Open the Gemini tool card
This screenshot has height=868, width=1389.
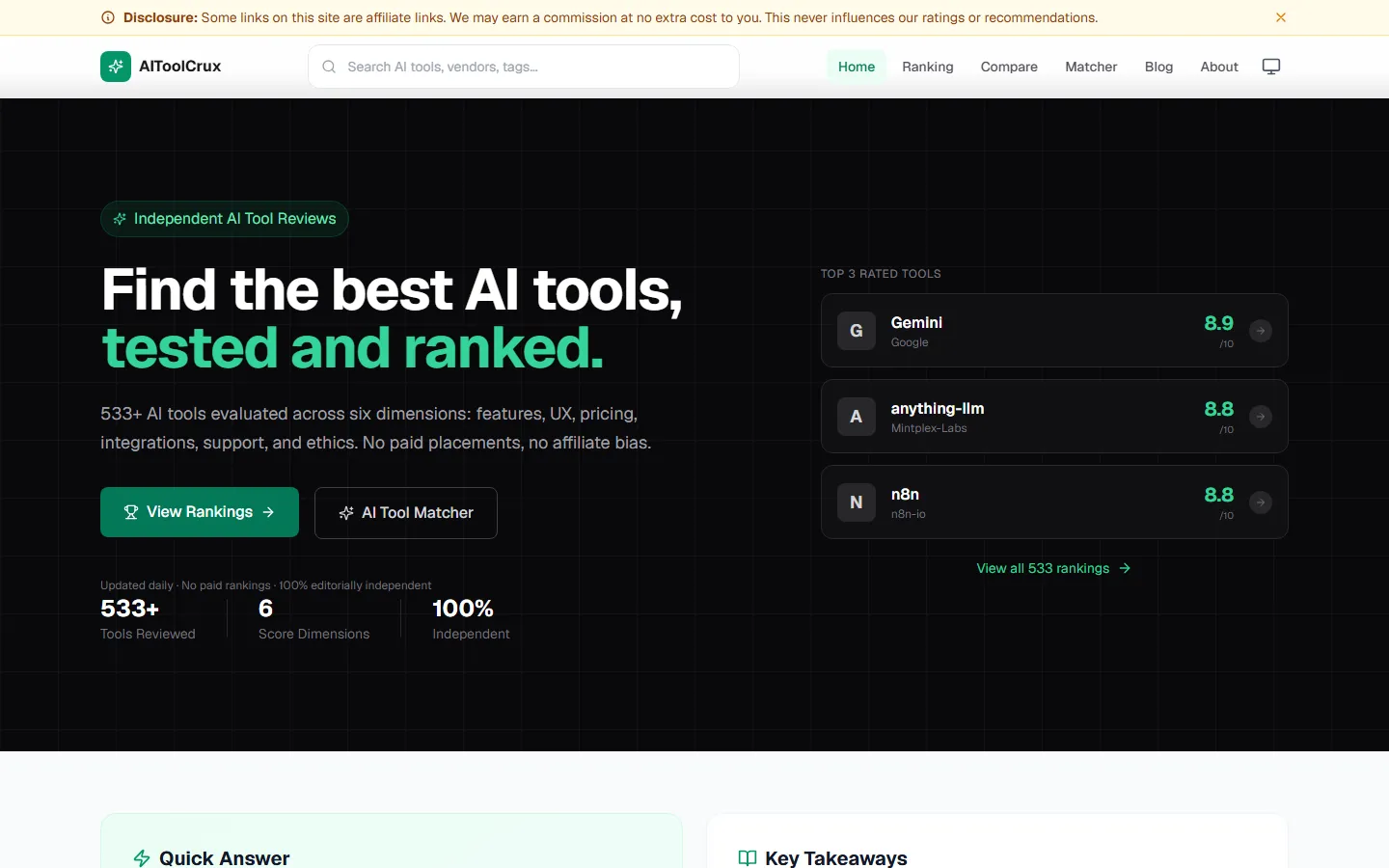[x=1054, y=331]
